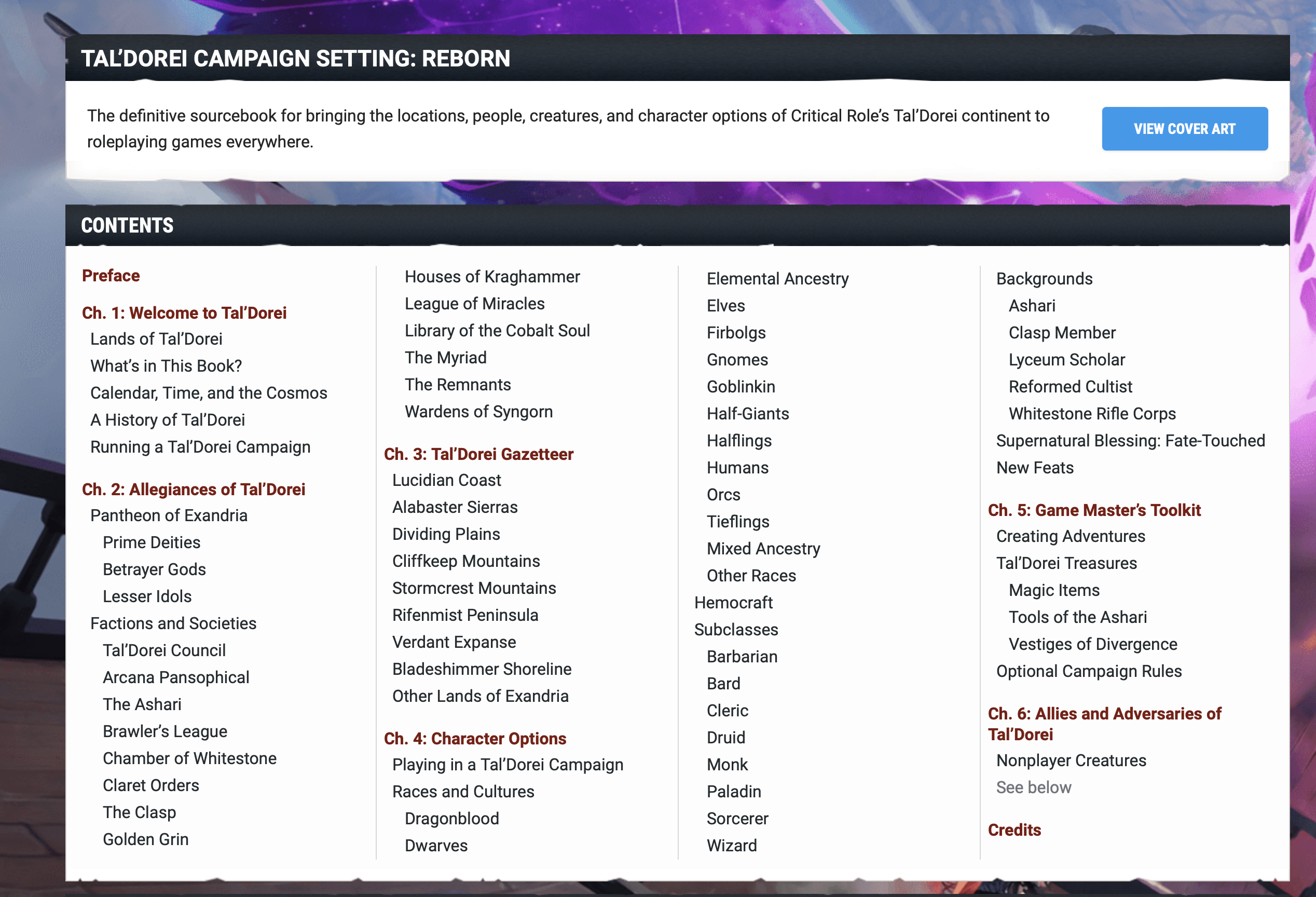Select the Dragonblood entry

coord(452,818)
